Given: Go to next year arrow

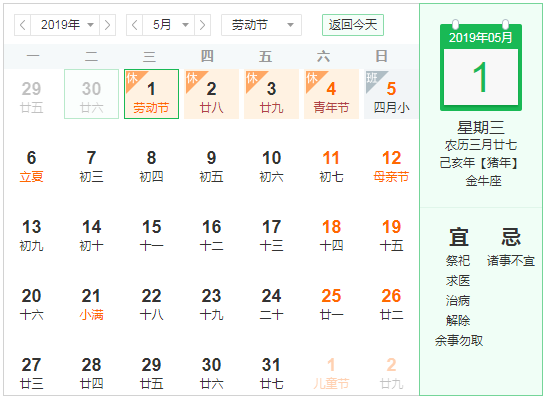Looking at the screenshot, I should coord(107,25).
